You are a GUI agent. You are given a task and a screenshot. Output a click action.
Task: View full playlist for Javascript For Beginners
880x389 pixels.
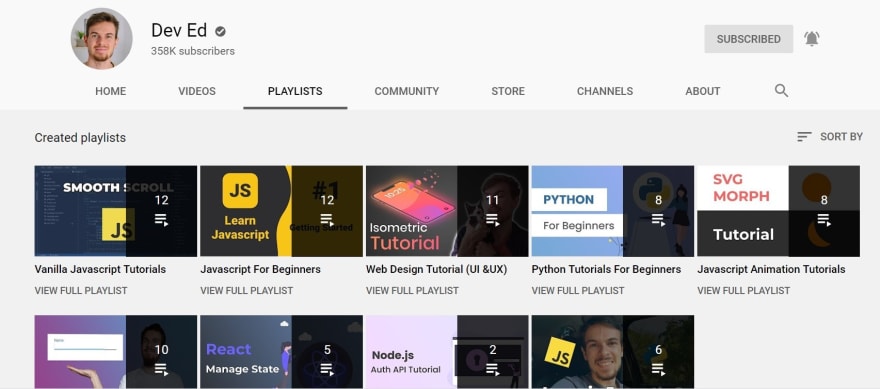pyautogui.click(x=246, y=291)
